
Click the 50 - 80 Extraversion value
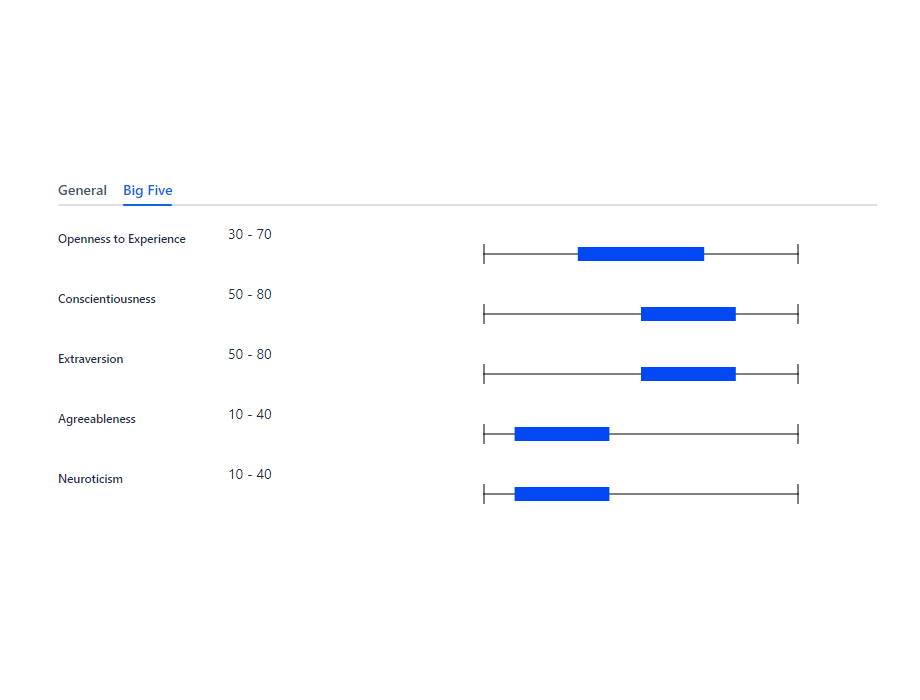(x=250, y=354)
